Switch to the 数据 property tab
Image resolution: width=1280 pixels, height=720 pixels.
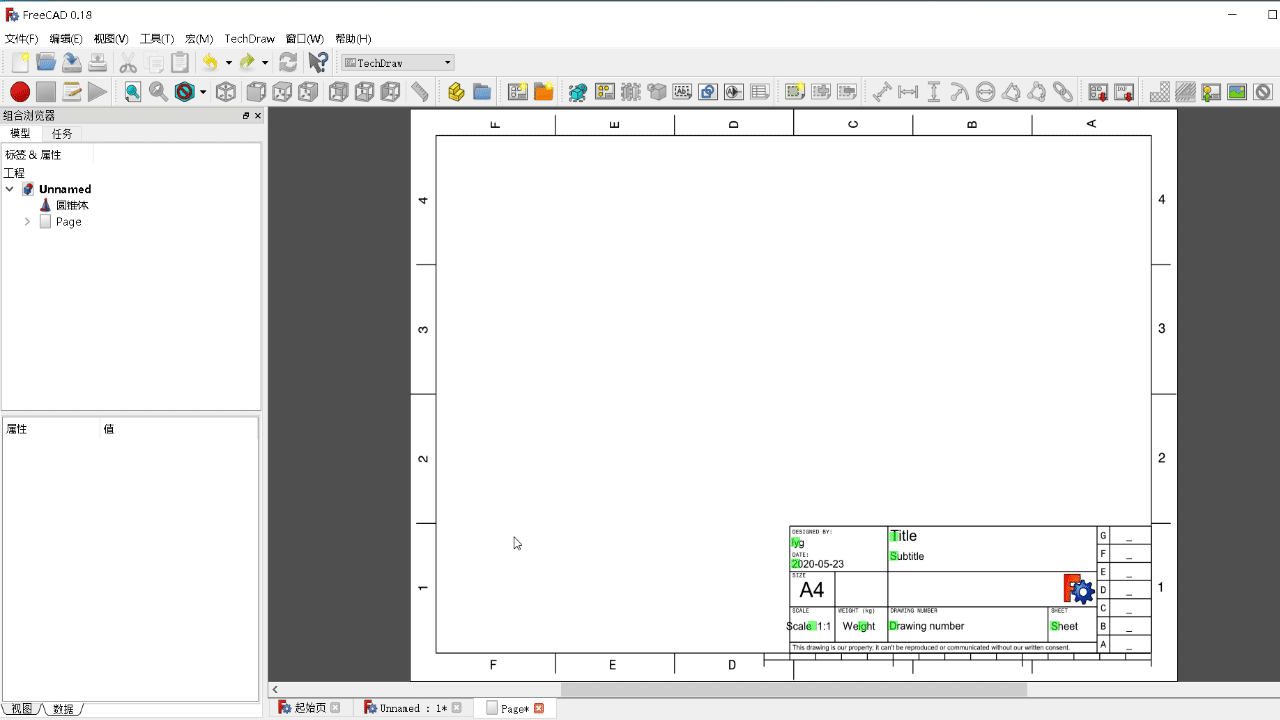click(62, 708)
